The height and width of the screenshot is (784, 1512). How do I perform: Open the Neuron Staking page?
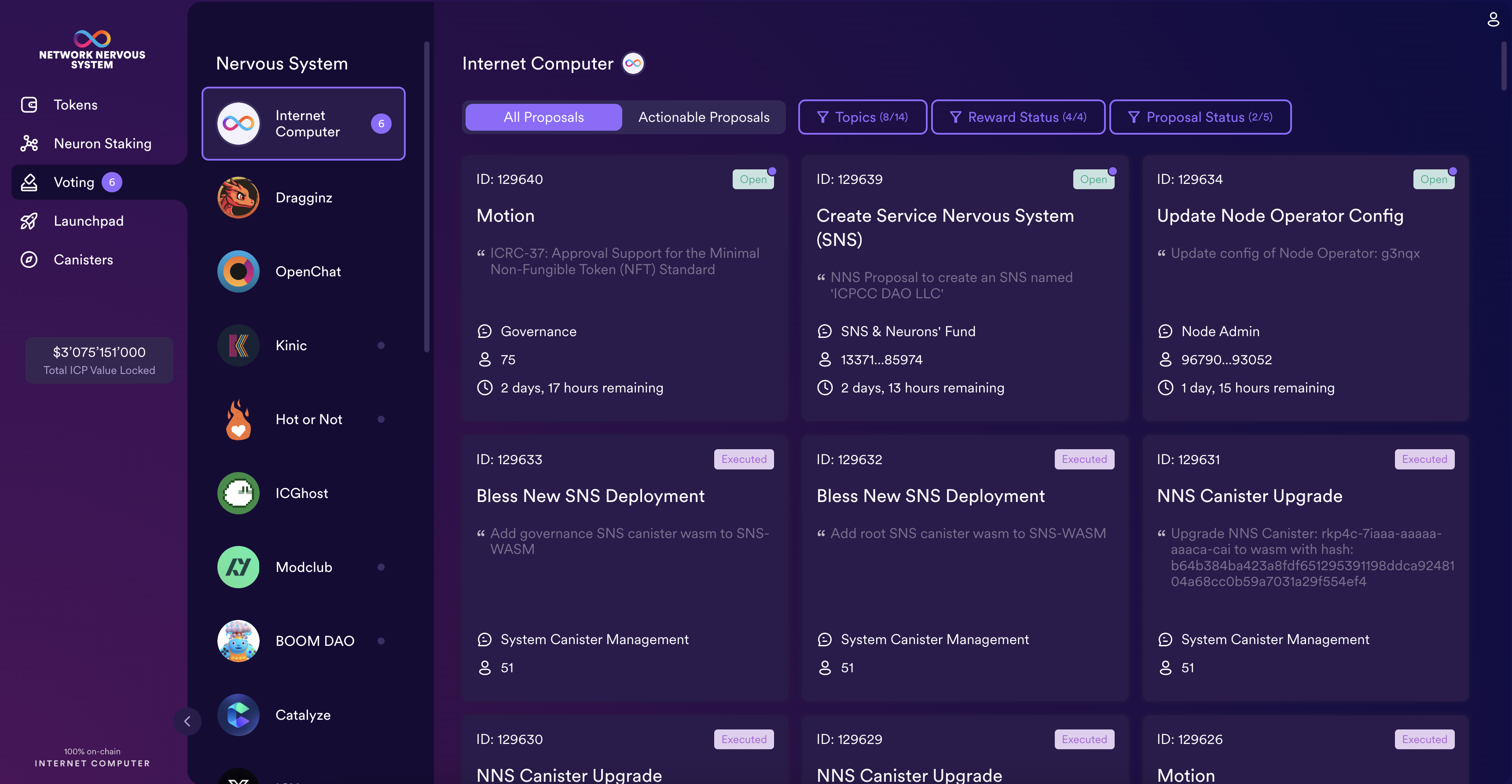pos(102,144)
